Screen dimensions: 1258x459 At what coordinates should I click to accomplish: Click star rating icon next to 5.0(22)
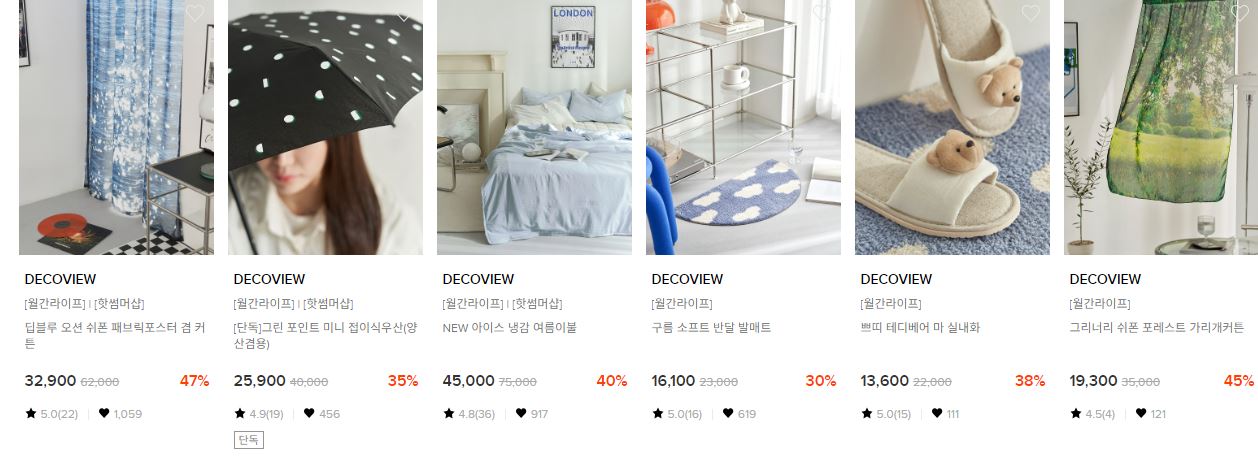click(30, 413)
